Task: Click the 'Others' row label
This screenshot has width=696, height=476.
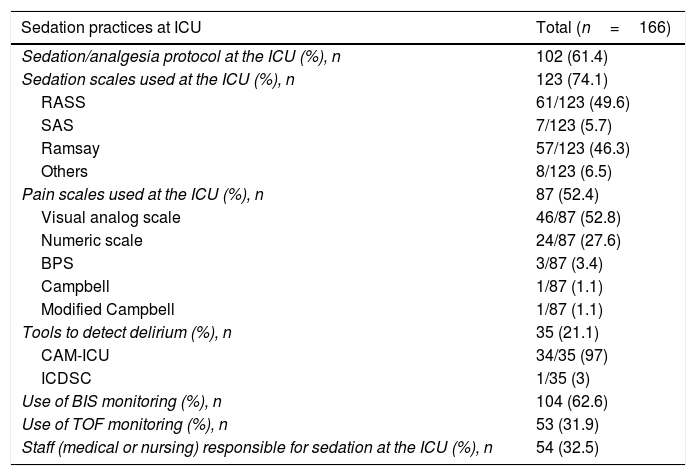Action: coord(64,169)
